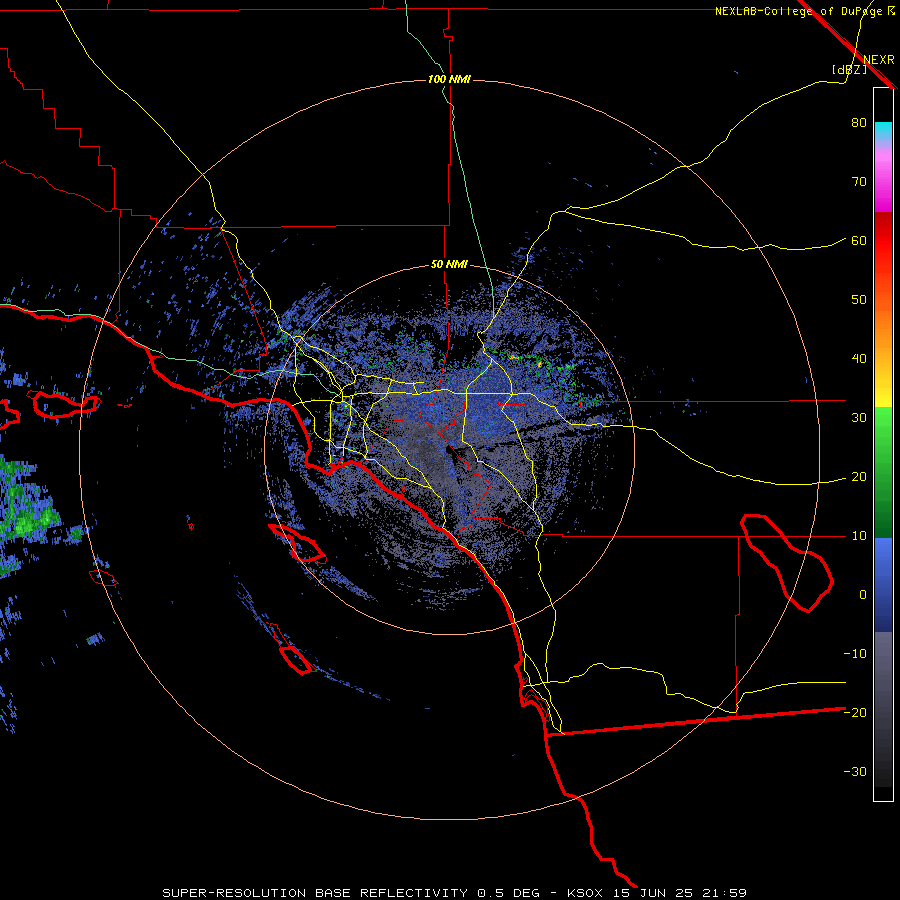This screenshot has width=900, height=900.
Task: Click the 10 value on dBZ scale
Action: point(859,536)
